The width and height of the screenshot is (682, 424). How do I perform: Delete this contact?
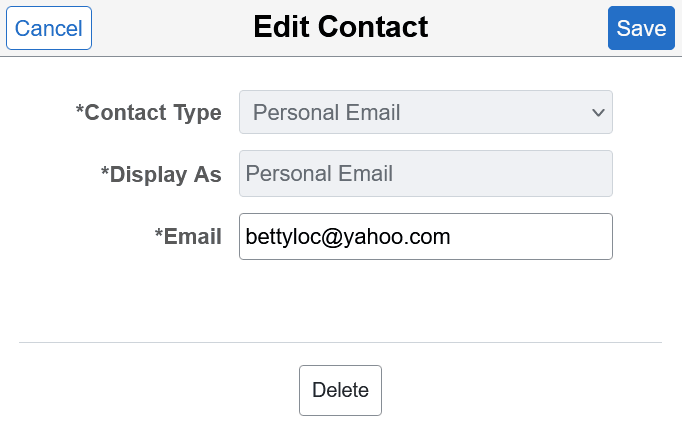coord(340,390)
